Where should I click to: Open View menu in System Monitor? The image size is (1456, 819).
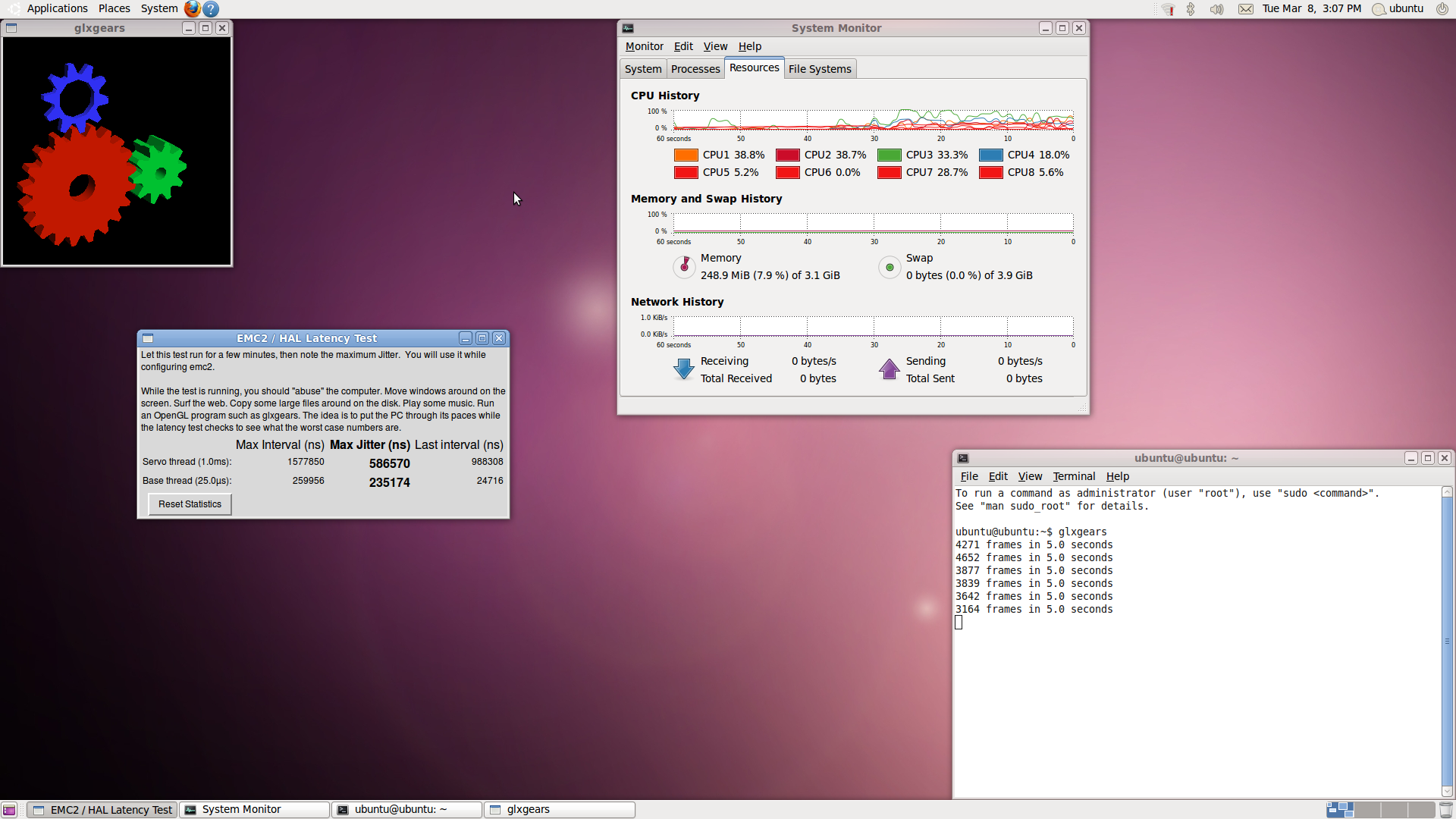[x=715, y=46]
